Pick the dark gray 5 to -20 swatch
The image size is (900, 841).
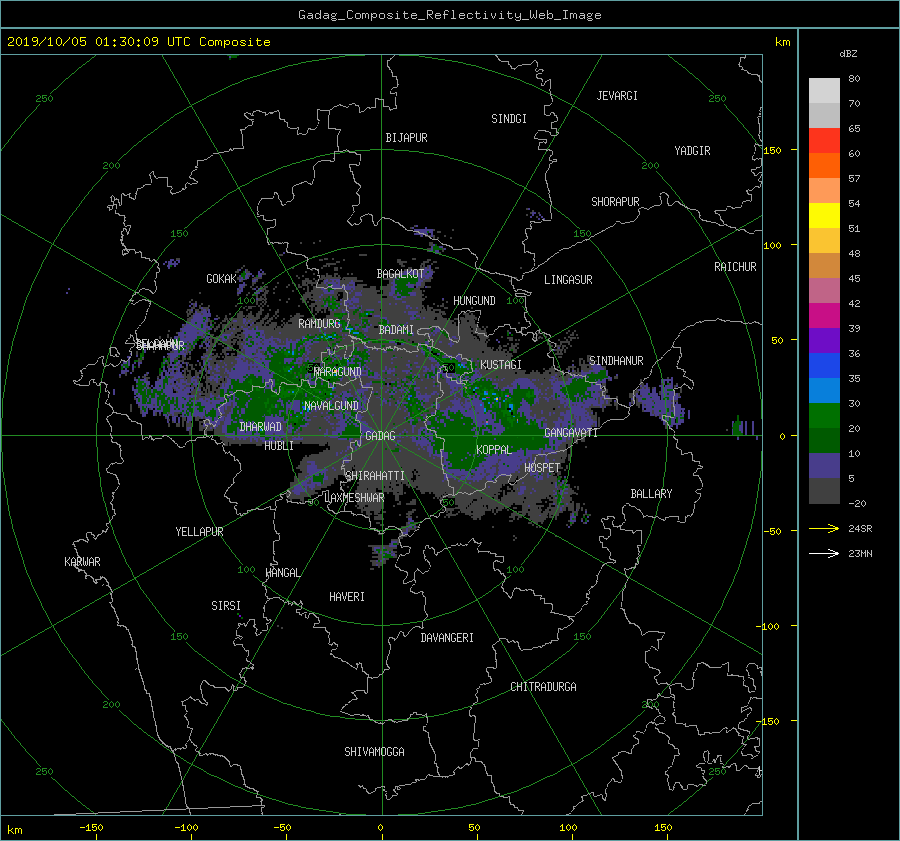coord(824,491)
